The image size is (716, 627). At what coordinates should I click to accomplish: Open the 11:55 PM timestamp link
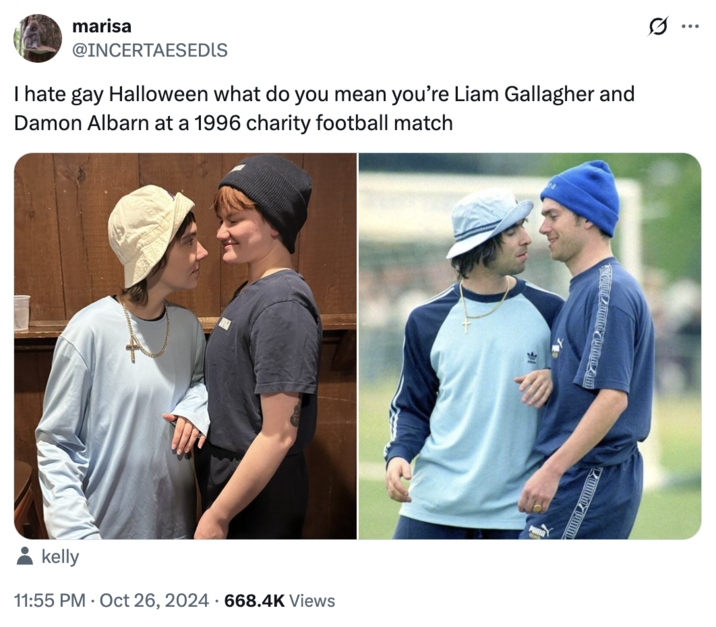point(50,600)
